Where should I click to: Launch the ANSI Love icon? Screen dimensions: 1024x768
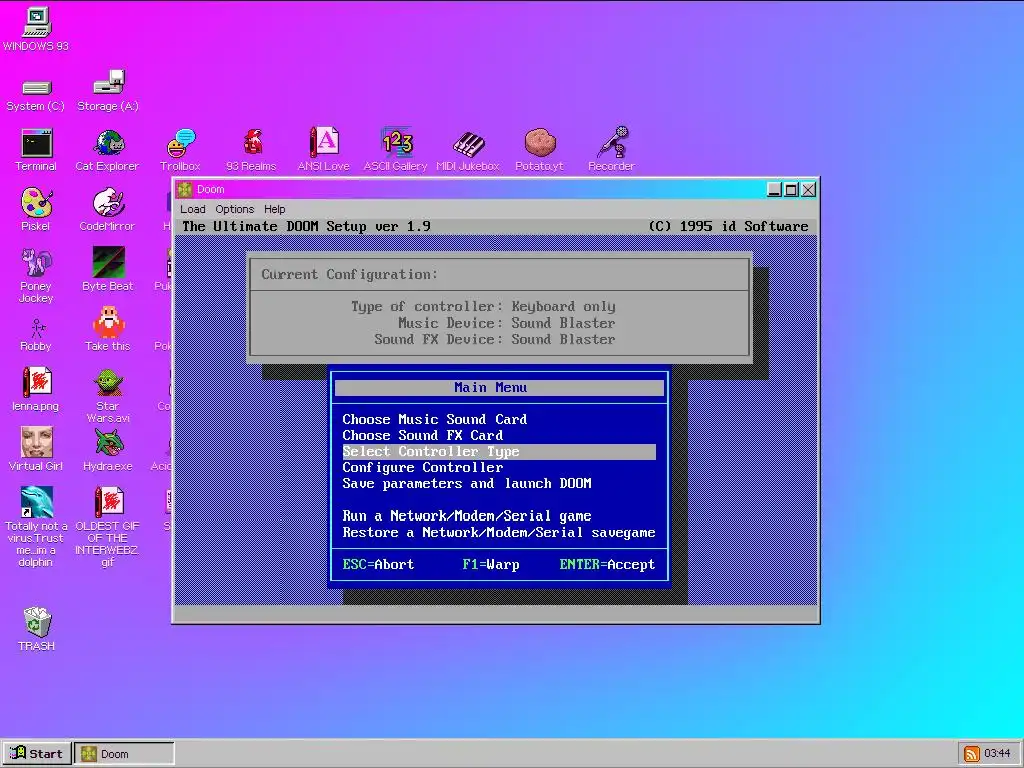point(324,149)
